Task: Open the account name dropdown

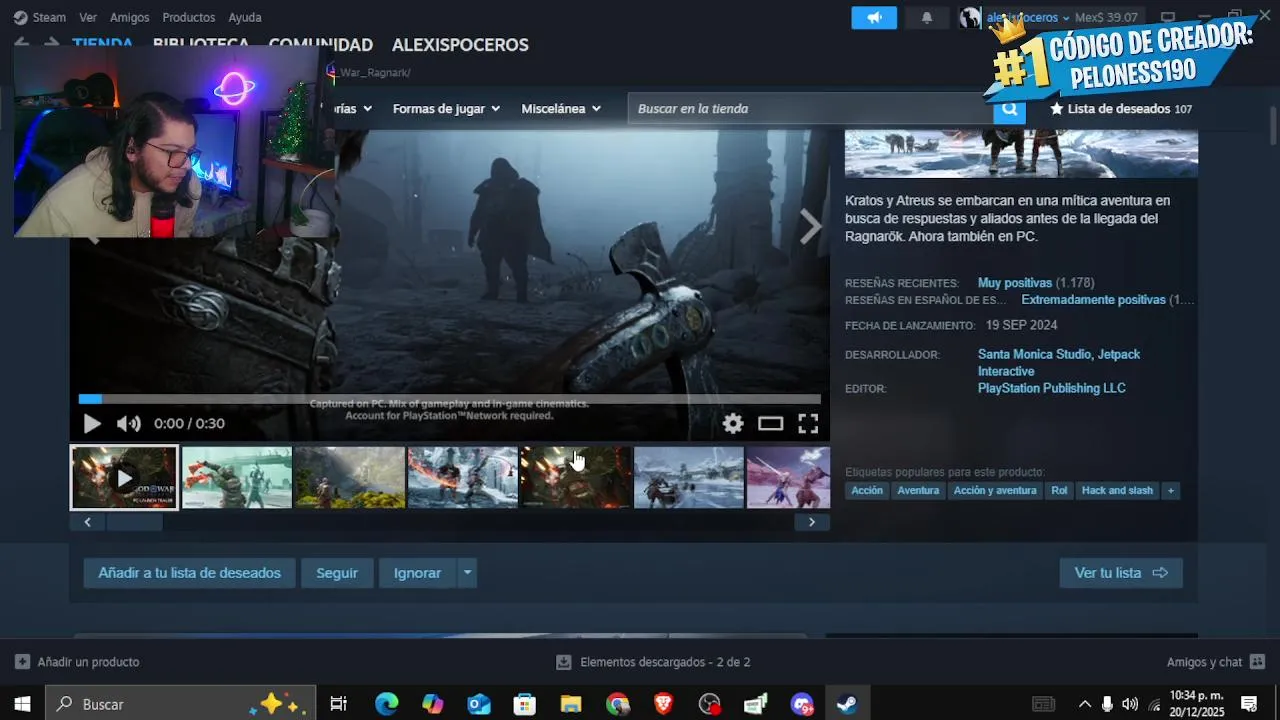Action: [x=1028, y=18]
